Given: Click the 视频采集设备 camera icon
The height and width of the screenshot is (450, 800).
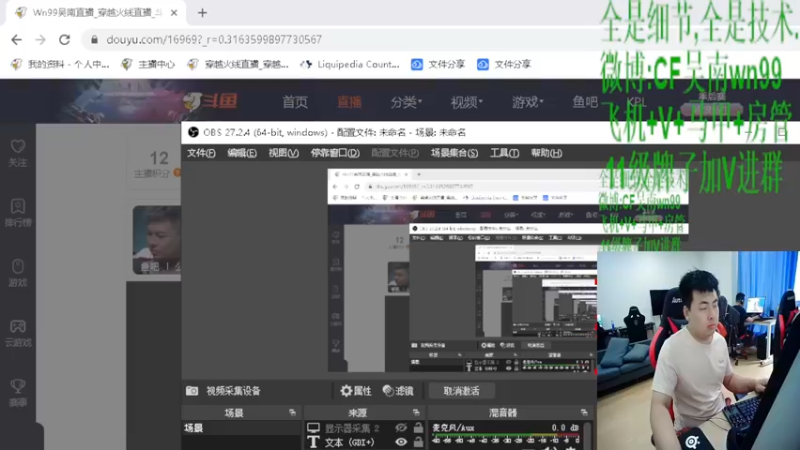Looking at the screenshot, I should point(192,391).
